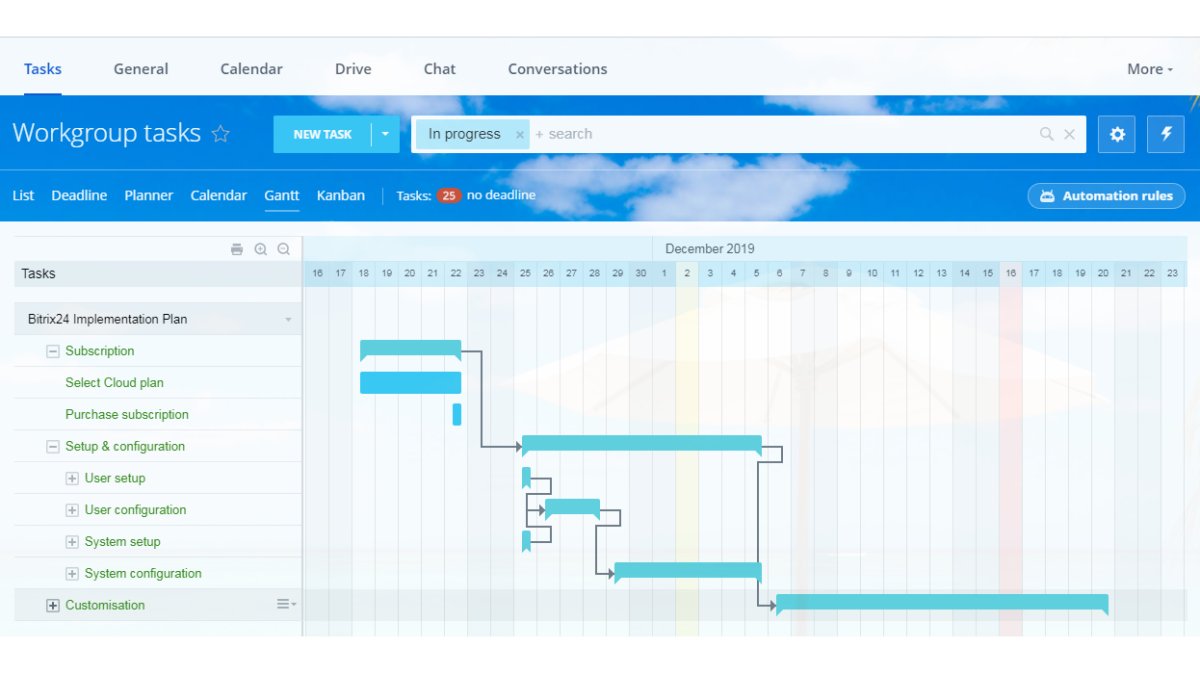Collapse the Bitrix24 Implementation Plan project
Image resolution: width=1200 pixels, height=675 pixels.
point(288,320)
